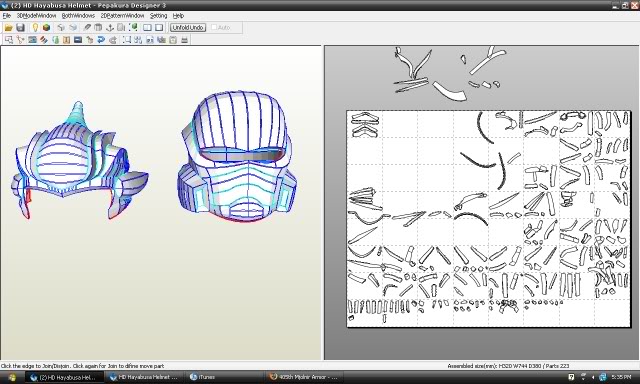Image resolution: width=640 pixels, height=384 pixels.
Task: Click the Unfold Undo button
Action: click(x=188, y=27)
